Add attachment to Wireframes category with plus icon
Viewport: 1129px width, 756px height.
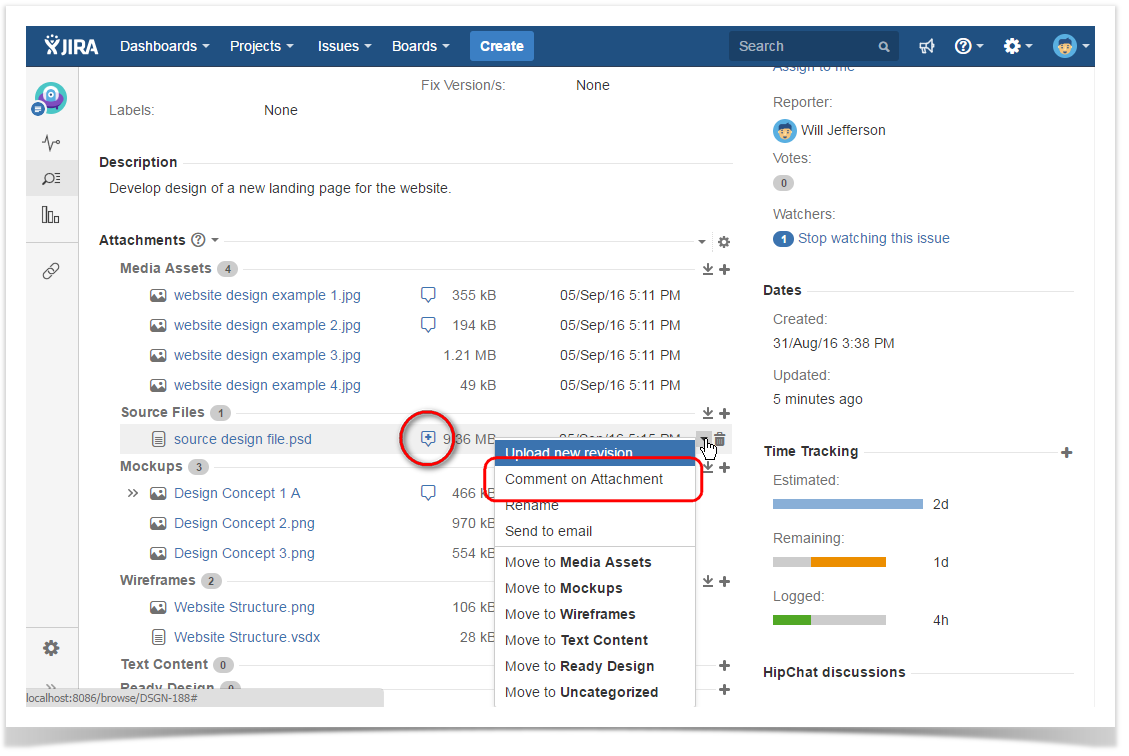pyautogui.click(x=725, y=581)
